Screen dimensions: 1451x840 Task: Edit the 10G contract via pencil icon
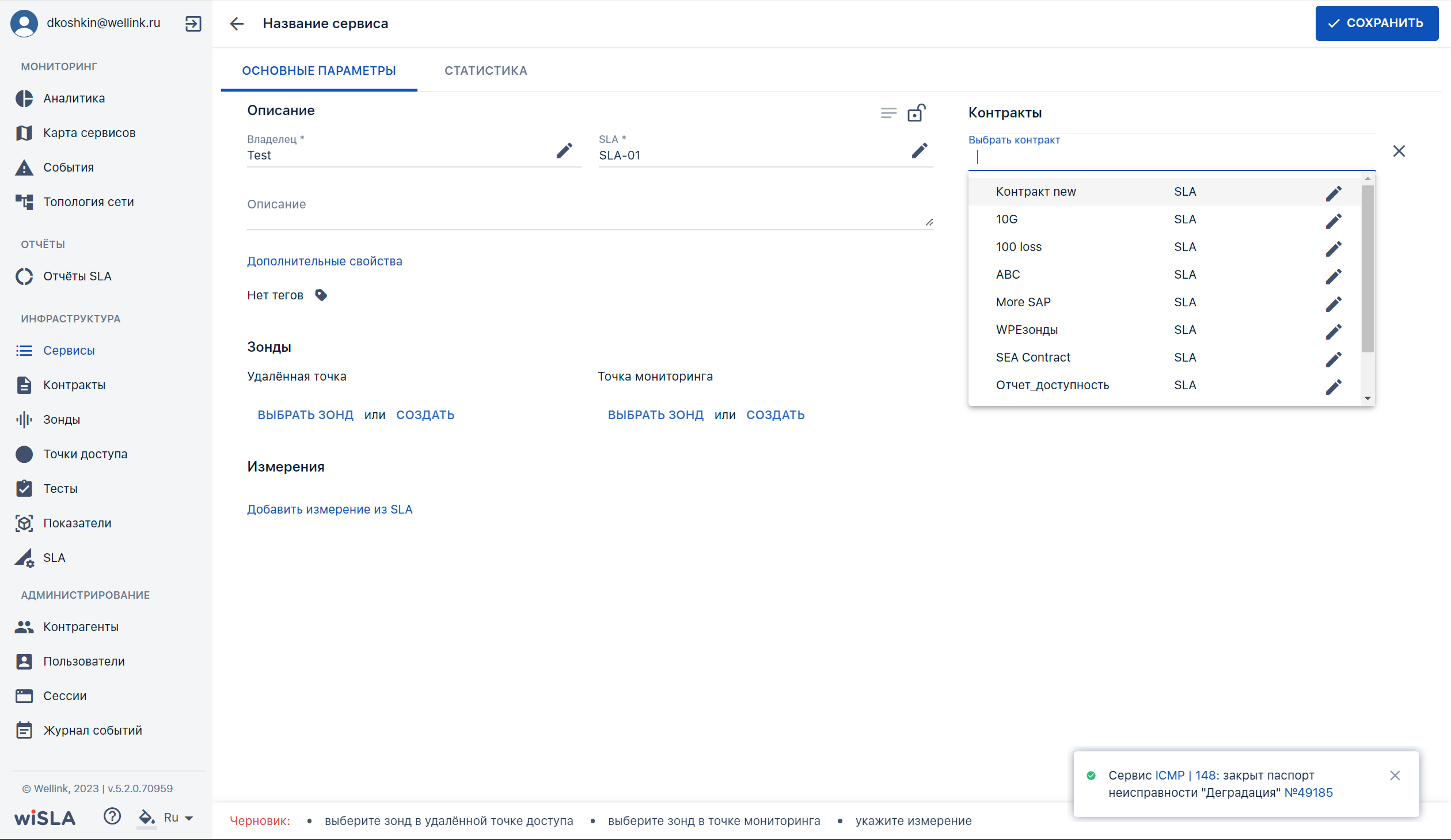coord(1334,221)
